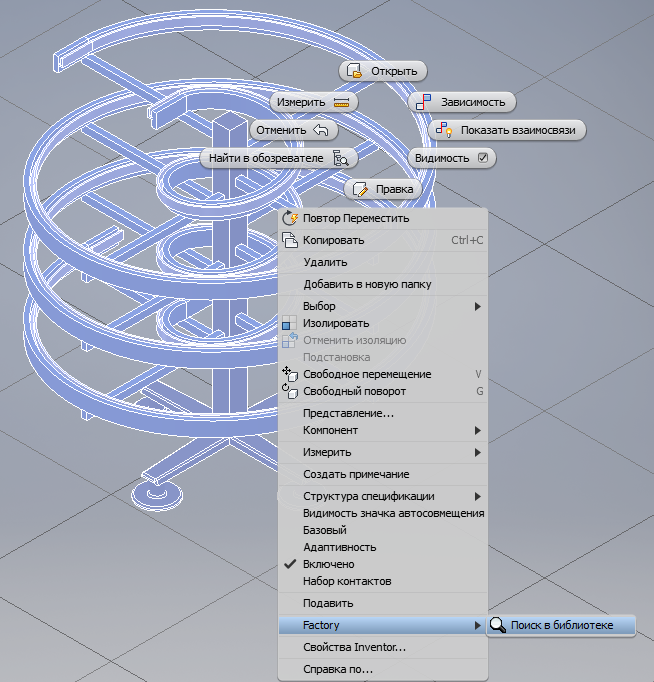Click the Отменить изоляцию icon

pyautogui.click(x=290, y=340)
